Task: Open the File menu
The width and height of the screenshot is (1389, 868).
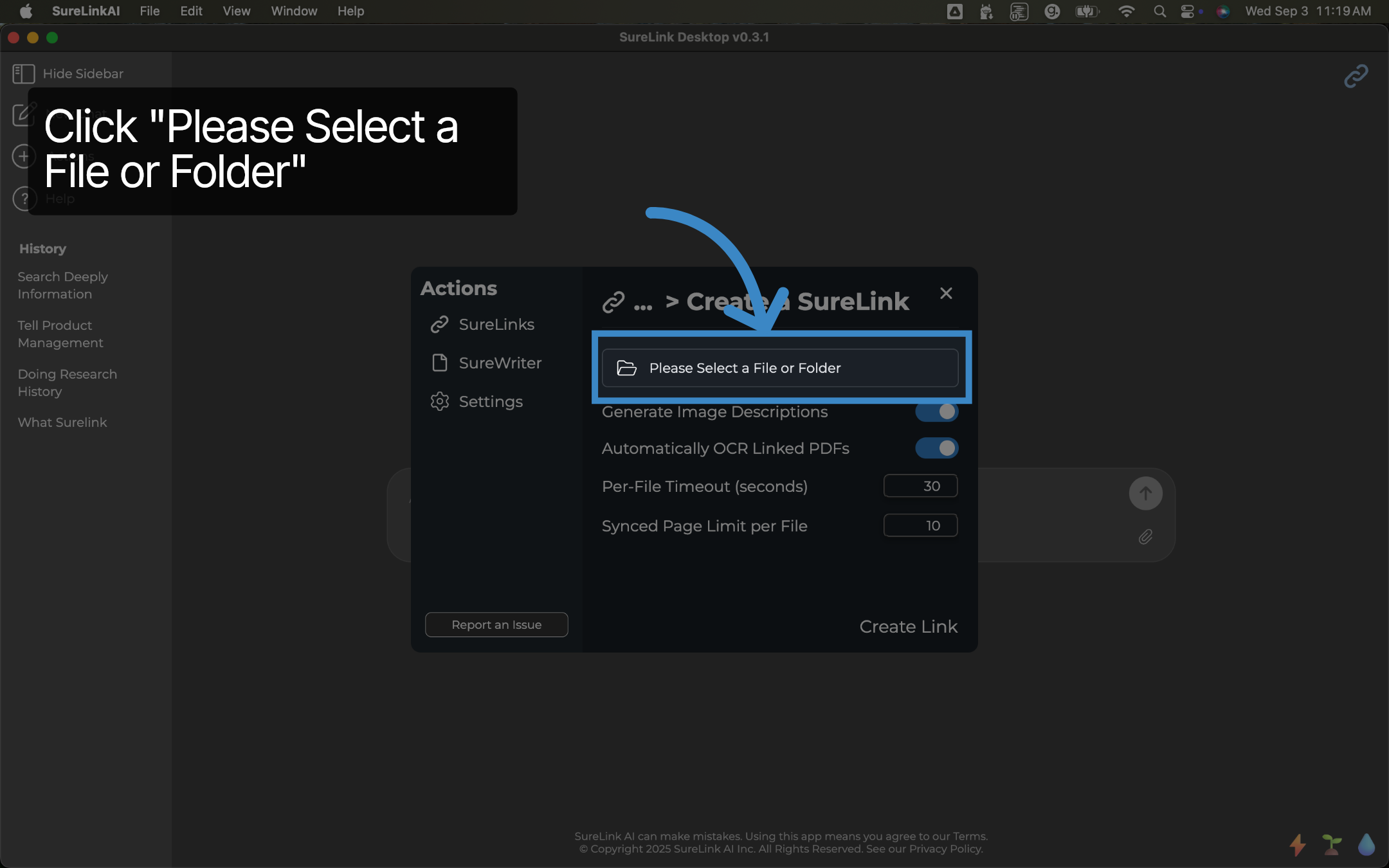Action: pos(150,11)
